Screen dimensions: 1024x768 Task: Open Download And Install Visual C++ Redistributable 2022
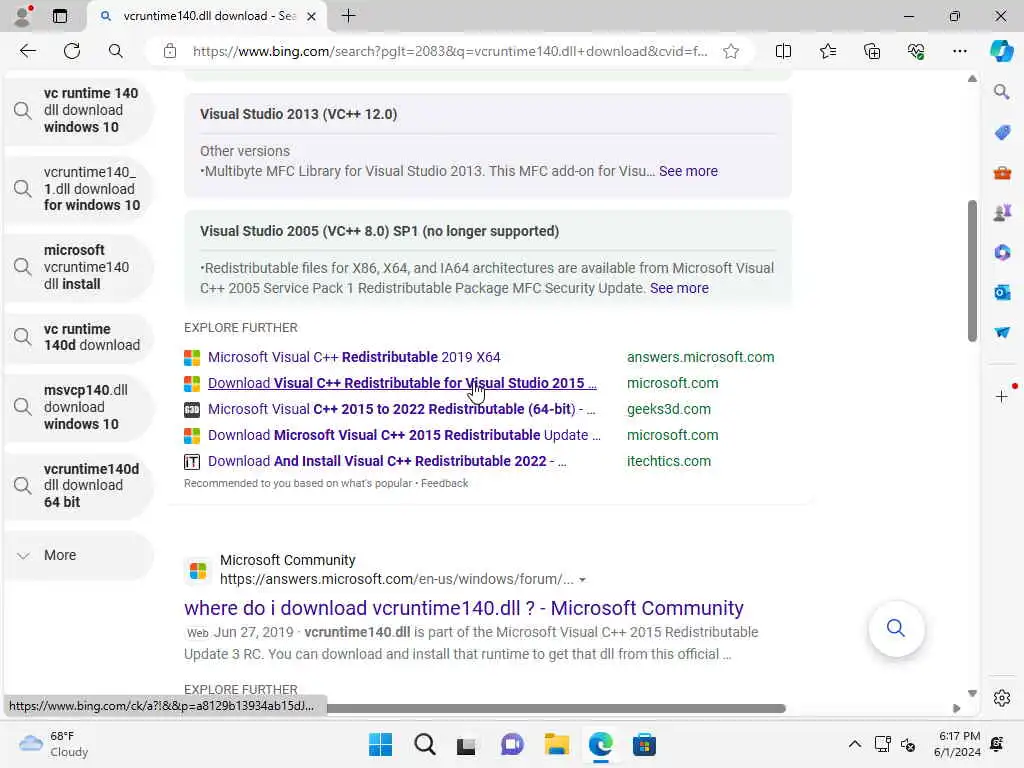coord(387,461)
